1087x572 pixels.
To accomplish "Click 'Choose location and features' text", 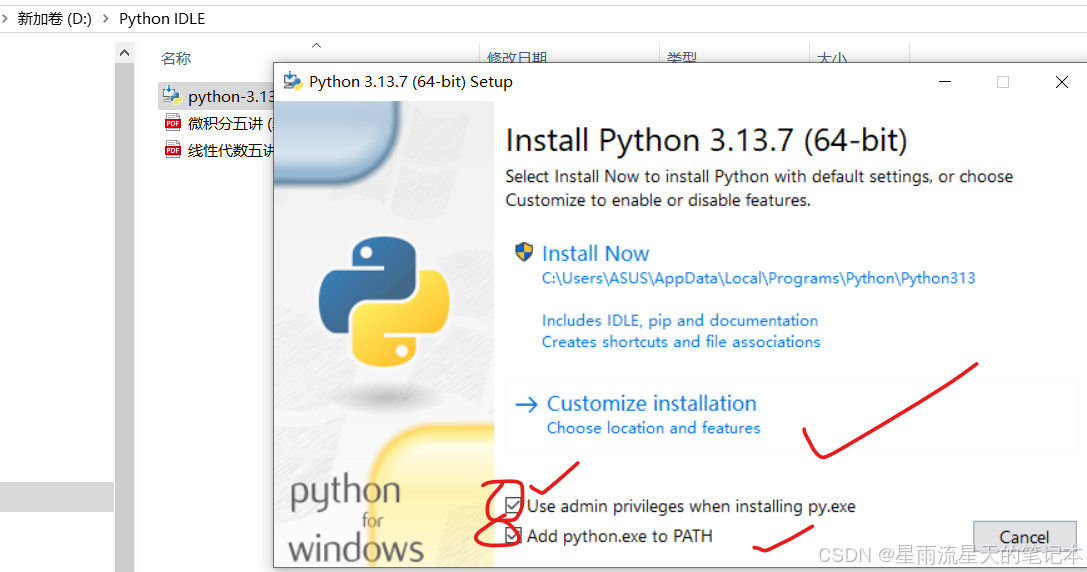I will [x=653, y=428].
